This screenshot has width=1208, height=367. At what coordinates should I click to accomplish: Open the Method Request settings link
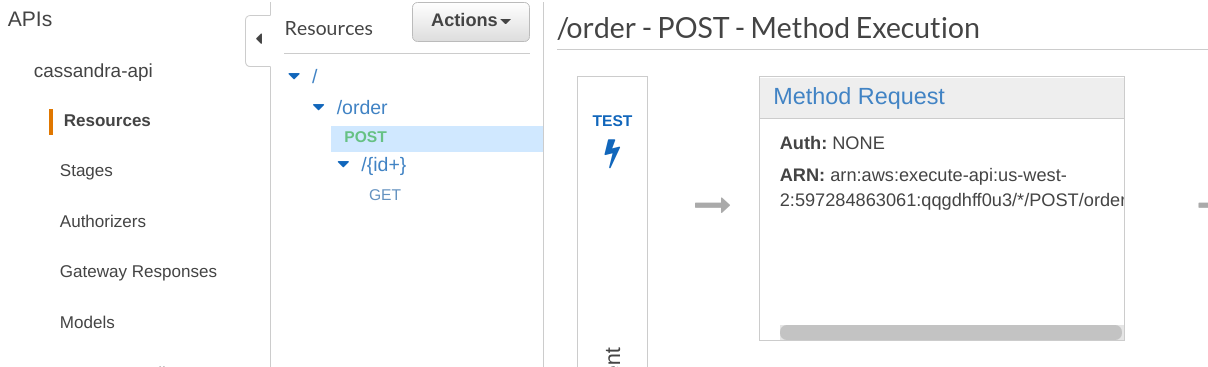859,96
